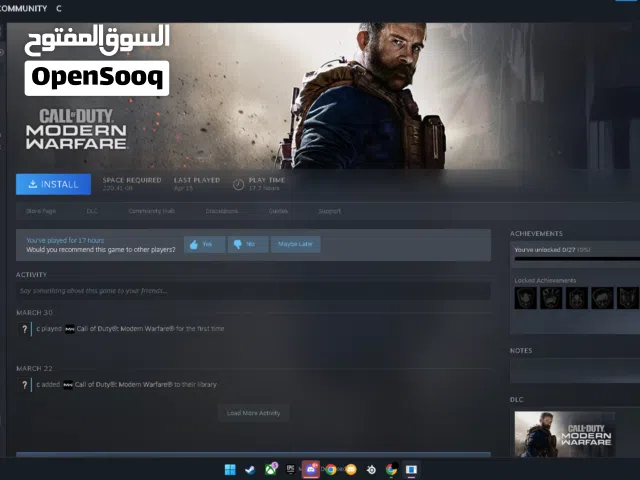Open the Support tab

[329, 211]
